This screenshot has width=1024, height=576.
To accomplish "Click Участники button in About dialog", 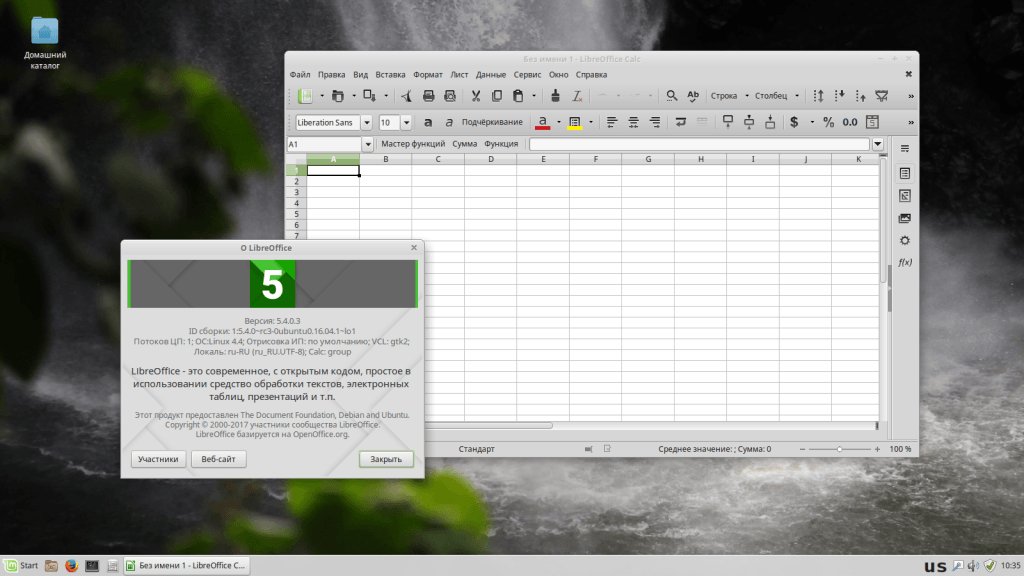I will click(158, 459).
